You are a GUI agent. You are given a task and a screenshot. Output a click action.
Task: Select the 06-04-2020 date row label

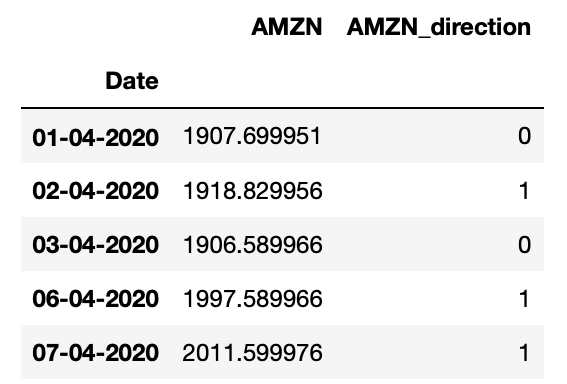point(95,299)
